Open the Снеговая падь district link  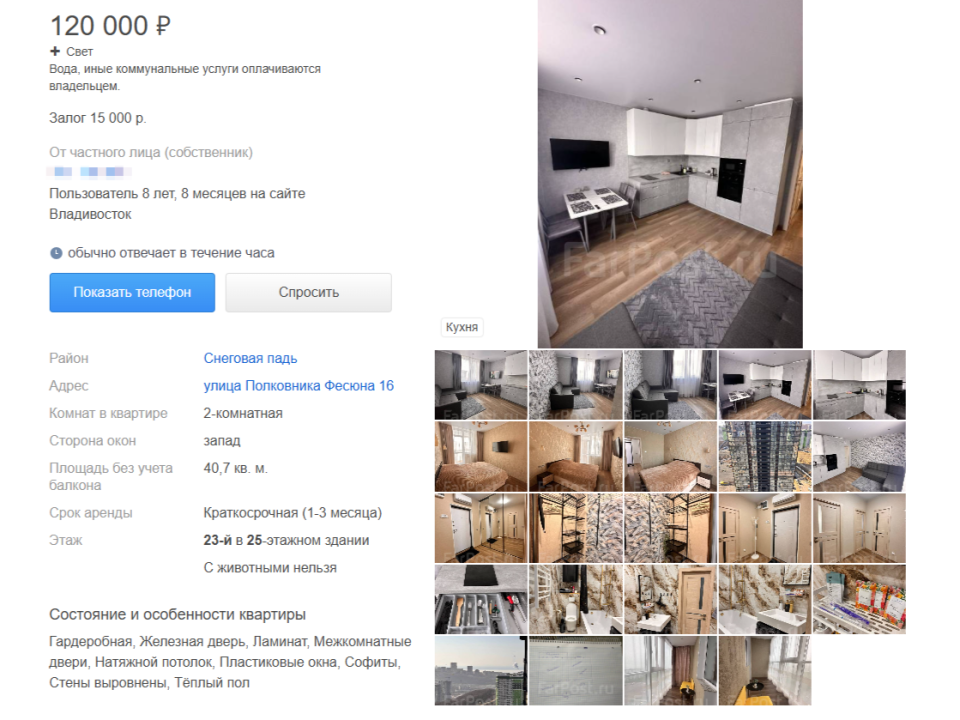tap(250, 358)
